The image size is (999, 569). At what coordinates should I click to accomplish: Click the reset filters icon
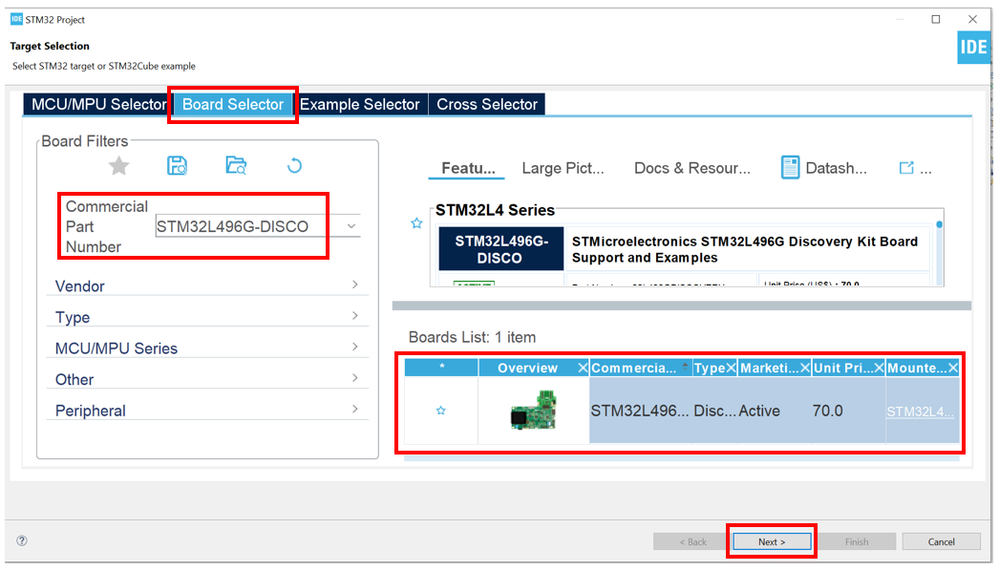(x=294, y=166)
